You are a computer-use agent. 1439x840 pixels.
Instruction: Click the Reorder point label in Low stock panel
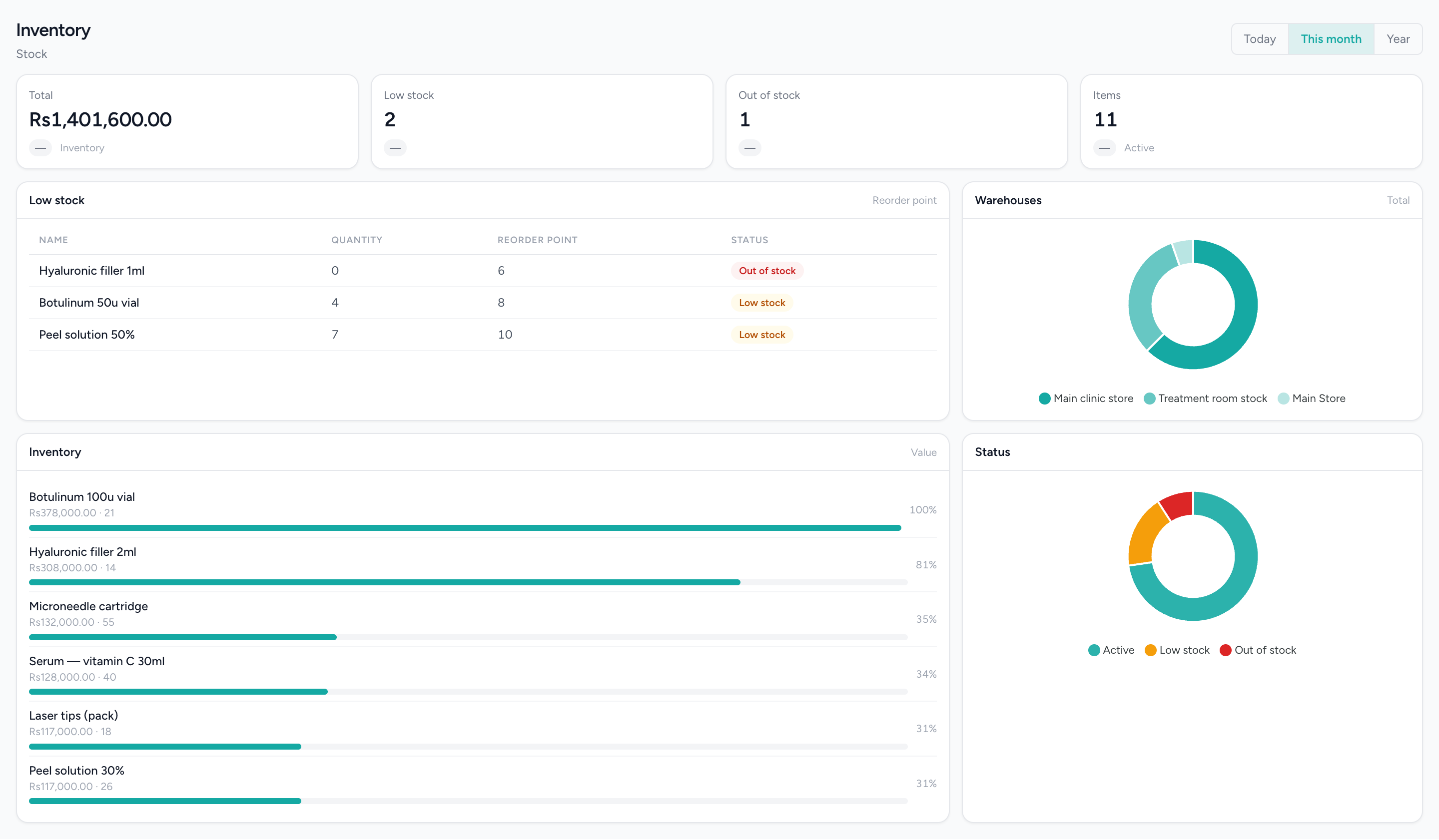tap(904, 200)
